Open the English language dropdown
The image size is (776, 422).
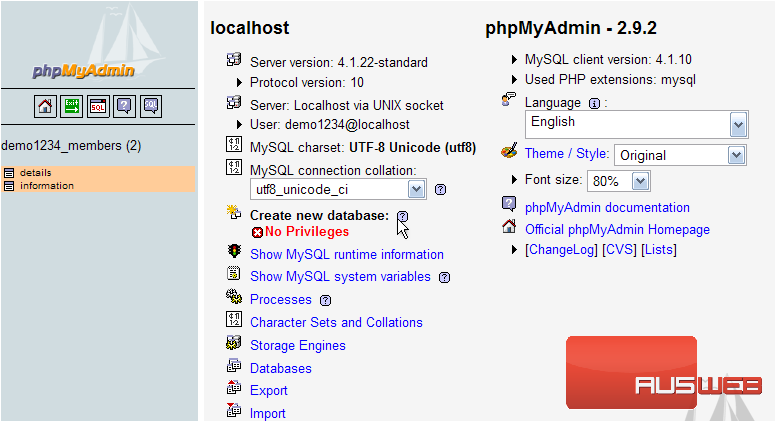coord(636,124)
